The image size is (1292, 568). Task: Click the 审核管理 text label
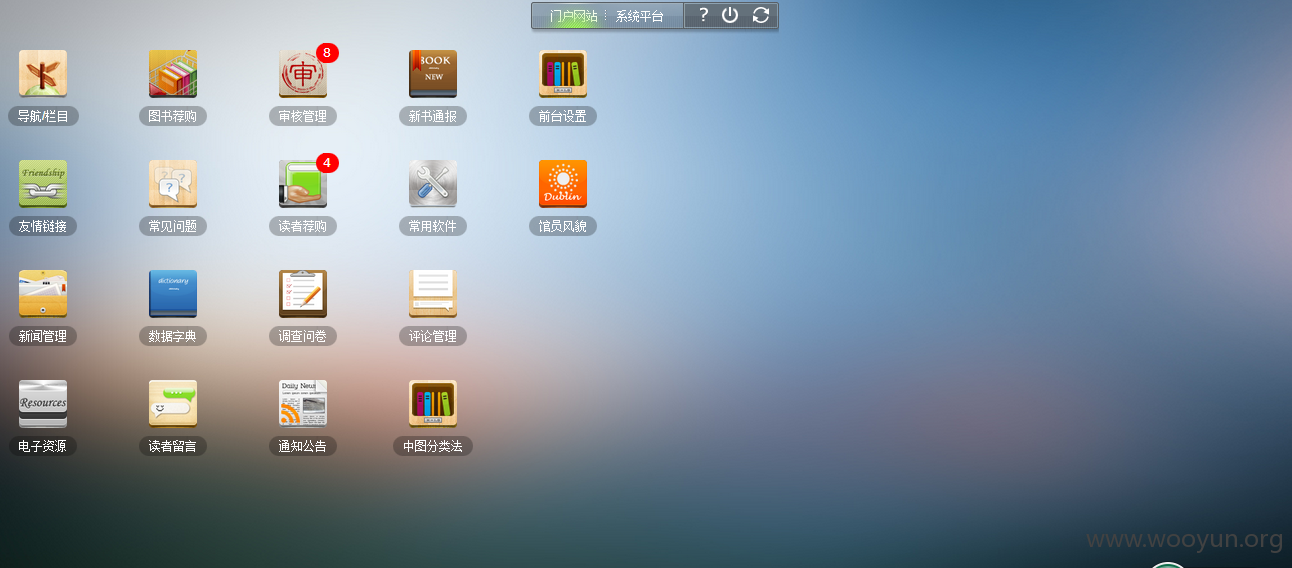(x=303, y=116)
